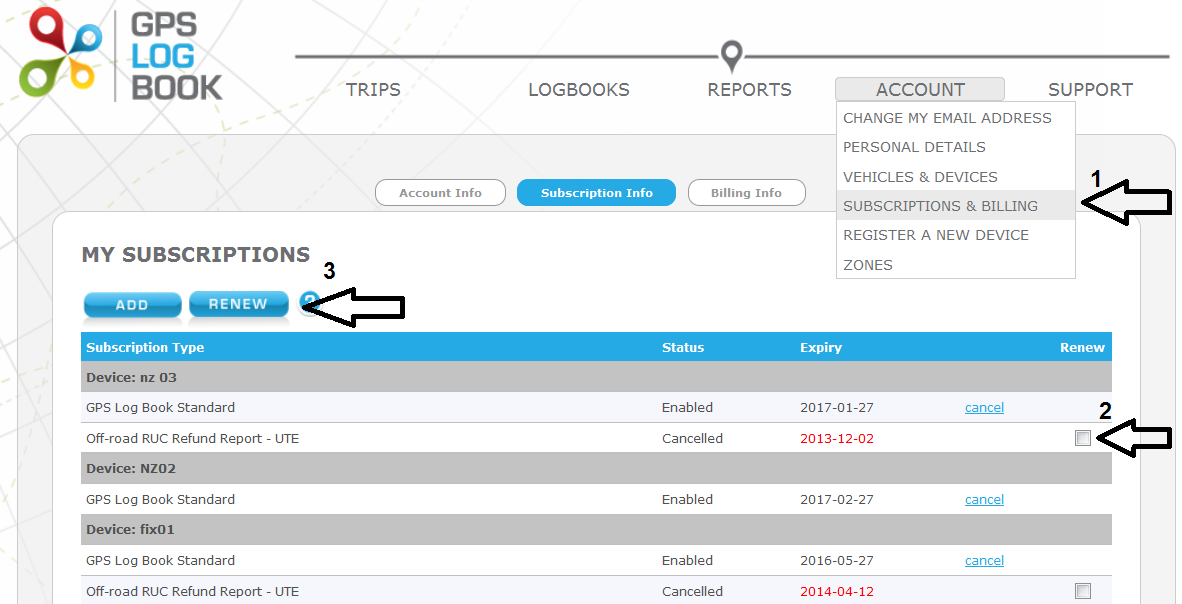
Task: Open the Trips menu
Action: click(373, 90)
